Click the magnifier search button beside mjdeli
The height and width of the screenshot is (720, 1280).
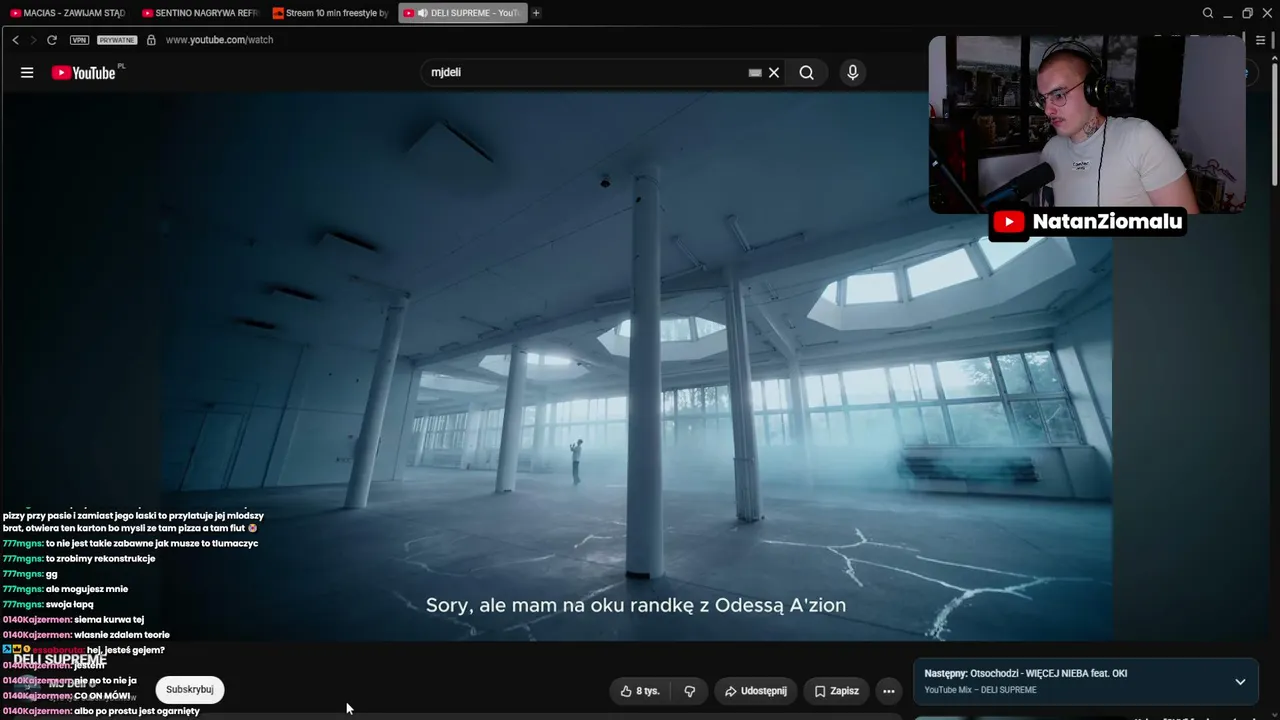coord(806,72)
